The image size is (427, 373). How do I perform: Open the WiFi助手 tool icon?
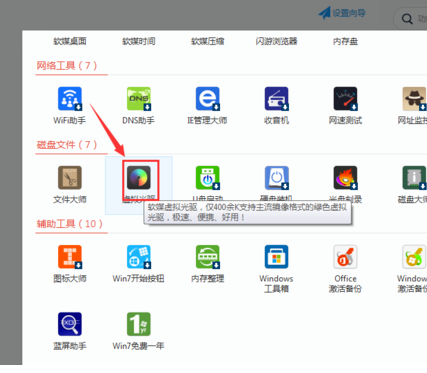[70, 99]
